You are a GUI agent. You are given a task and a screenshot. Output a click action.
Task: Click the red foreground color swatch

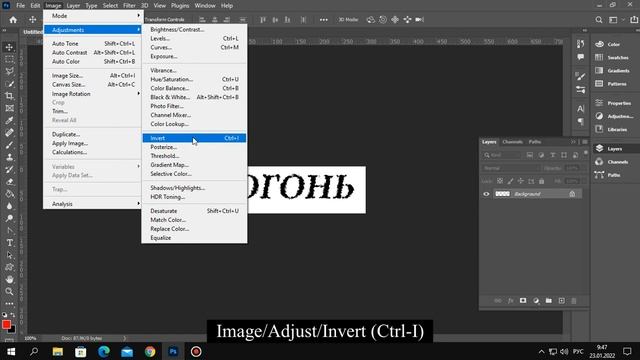coord(6,324)
